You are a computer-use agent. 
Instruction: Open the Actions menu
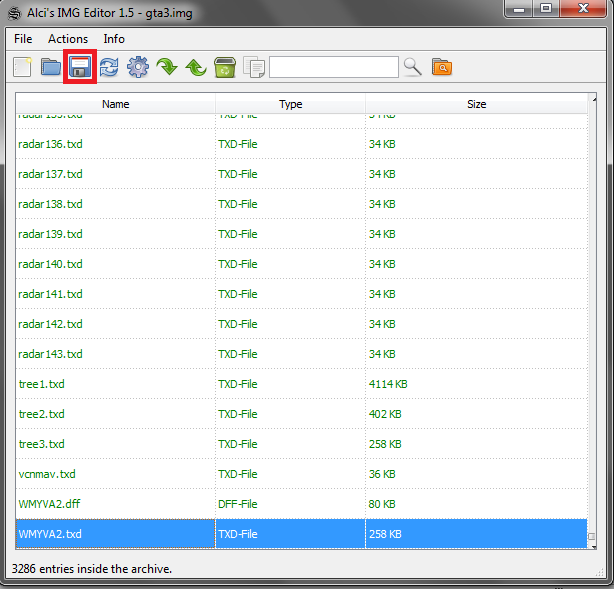68,39
